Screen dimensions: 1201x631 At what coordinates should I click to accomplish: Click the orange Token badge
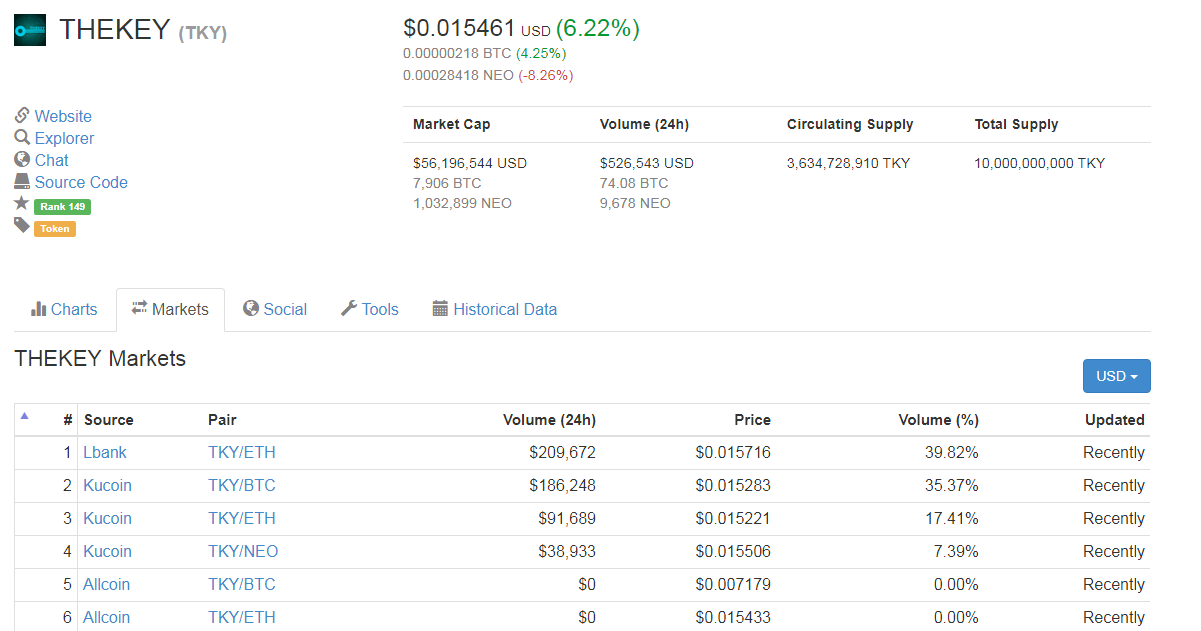pyautogui.click(x=55, y=229)
